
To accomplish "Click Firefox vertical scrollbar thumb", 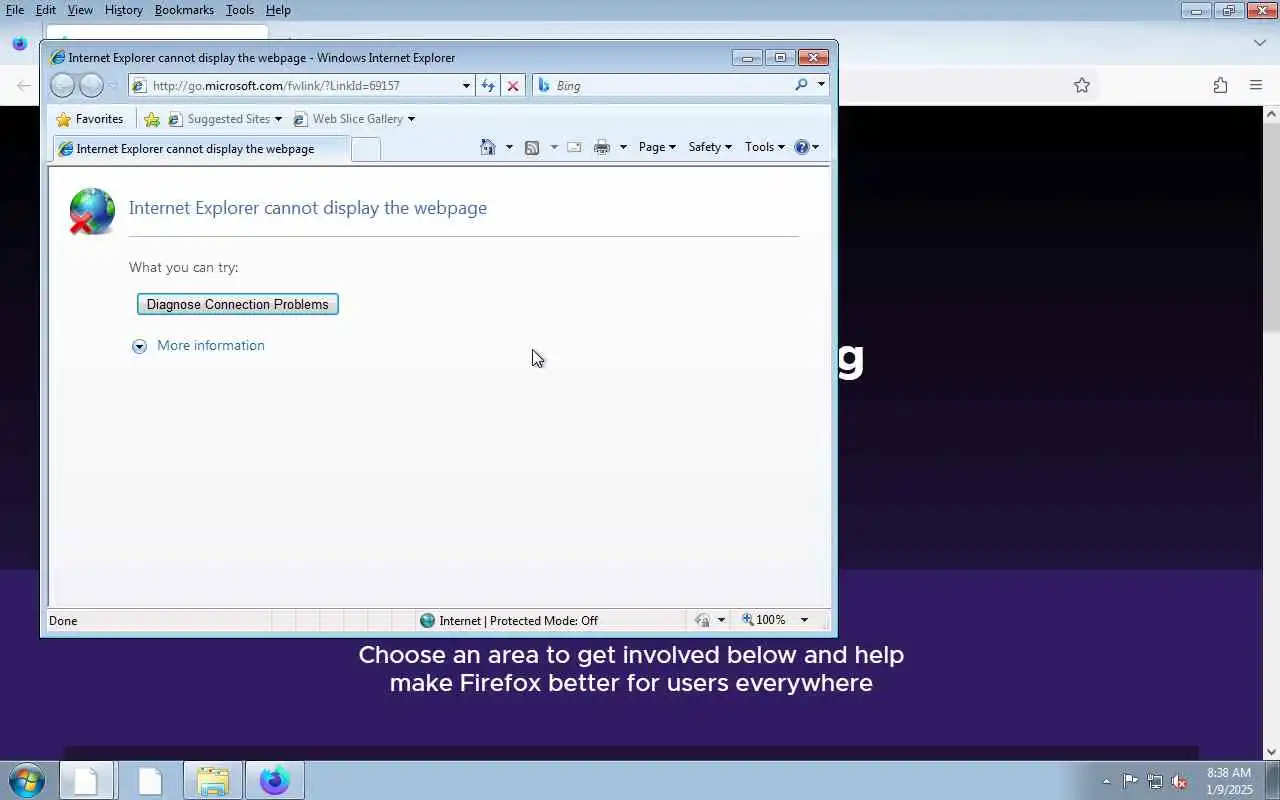I will pyautogui.click(x=1272, y=227).
